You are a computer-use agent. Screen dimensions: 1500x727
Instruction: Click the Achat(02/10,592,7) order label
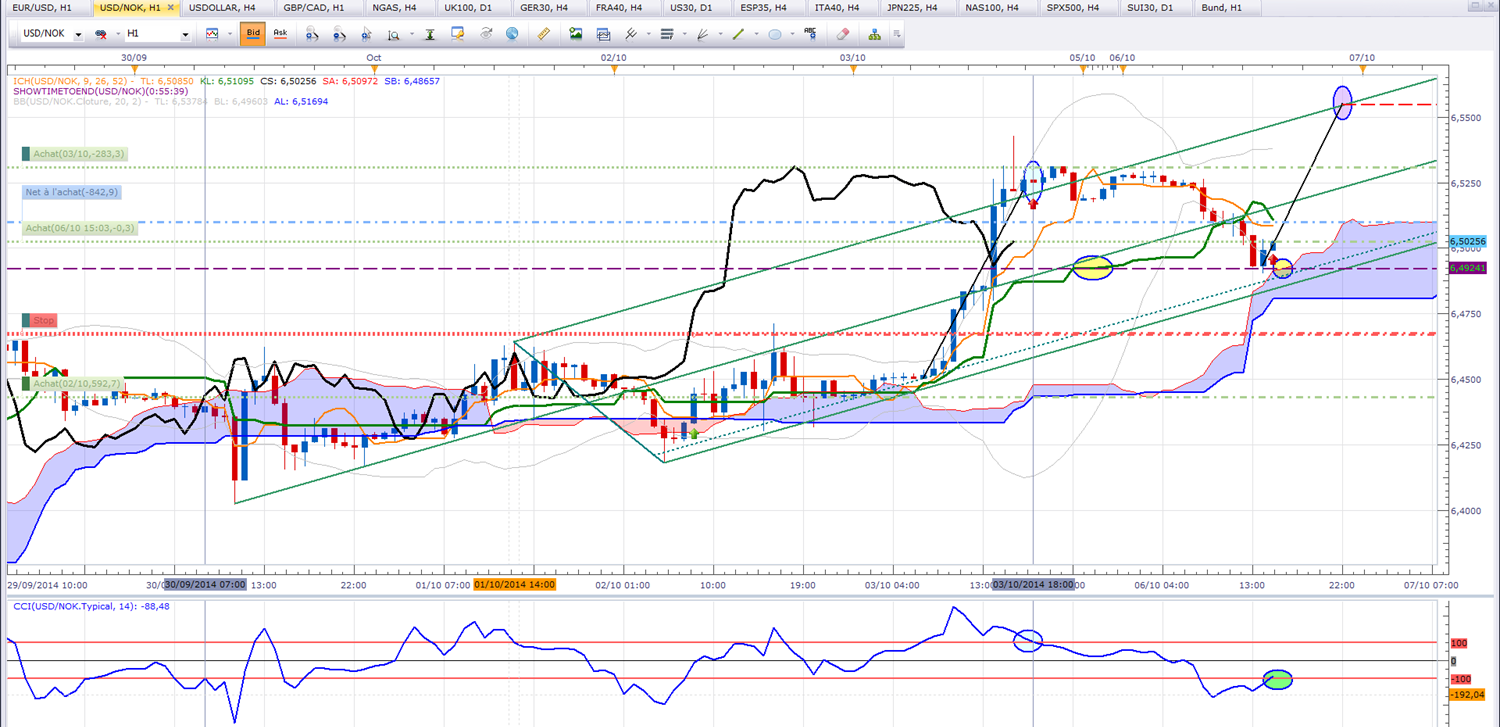tap(76, 383)
